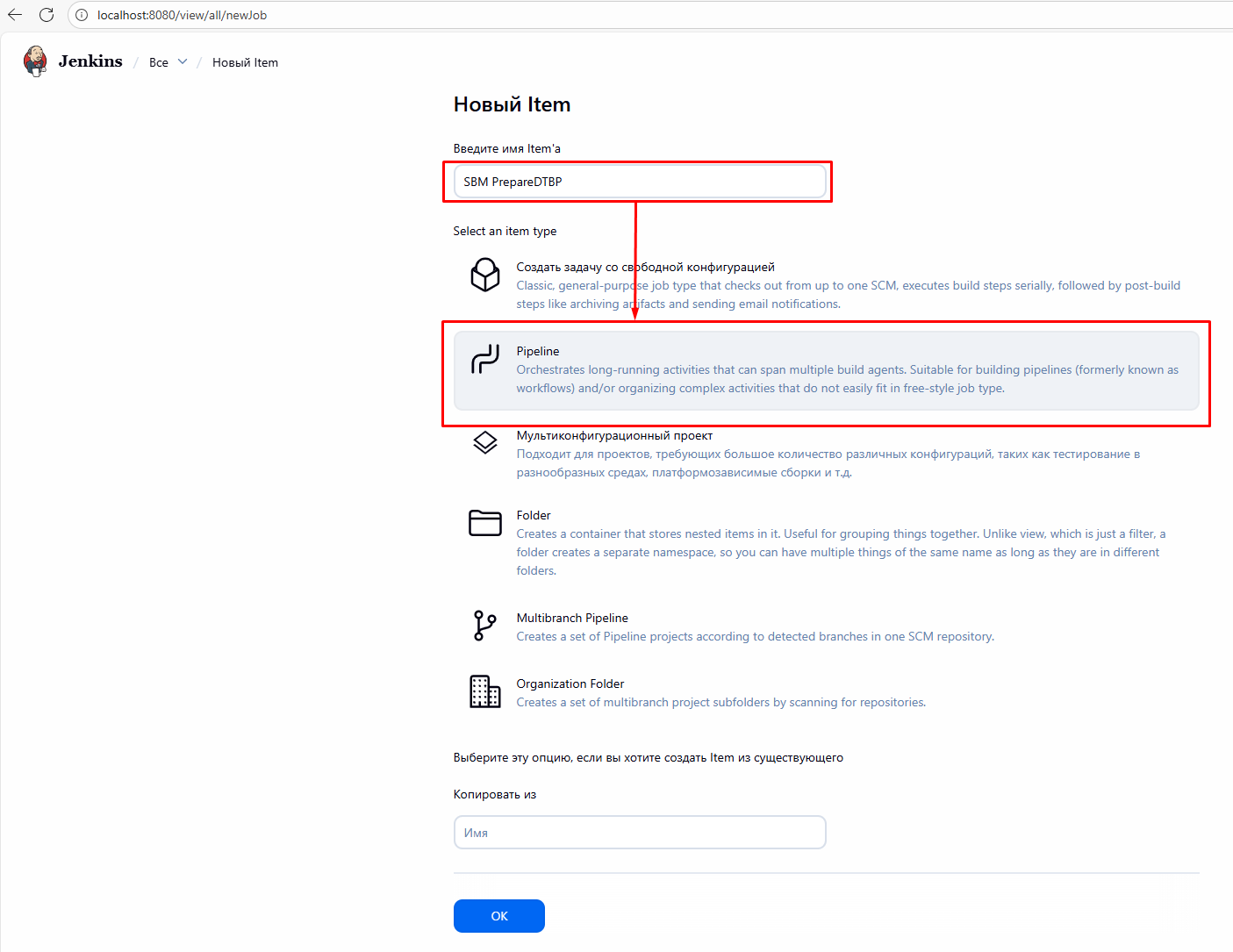The image size is (1233, 952).
Task: Click the Pipeline curved pipe icon
Action: (484, 359)
